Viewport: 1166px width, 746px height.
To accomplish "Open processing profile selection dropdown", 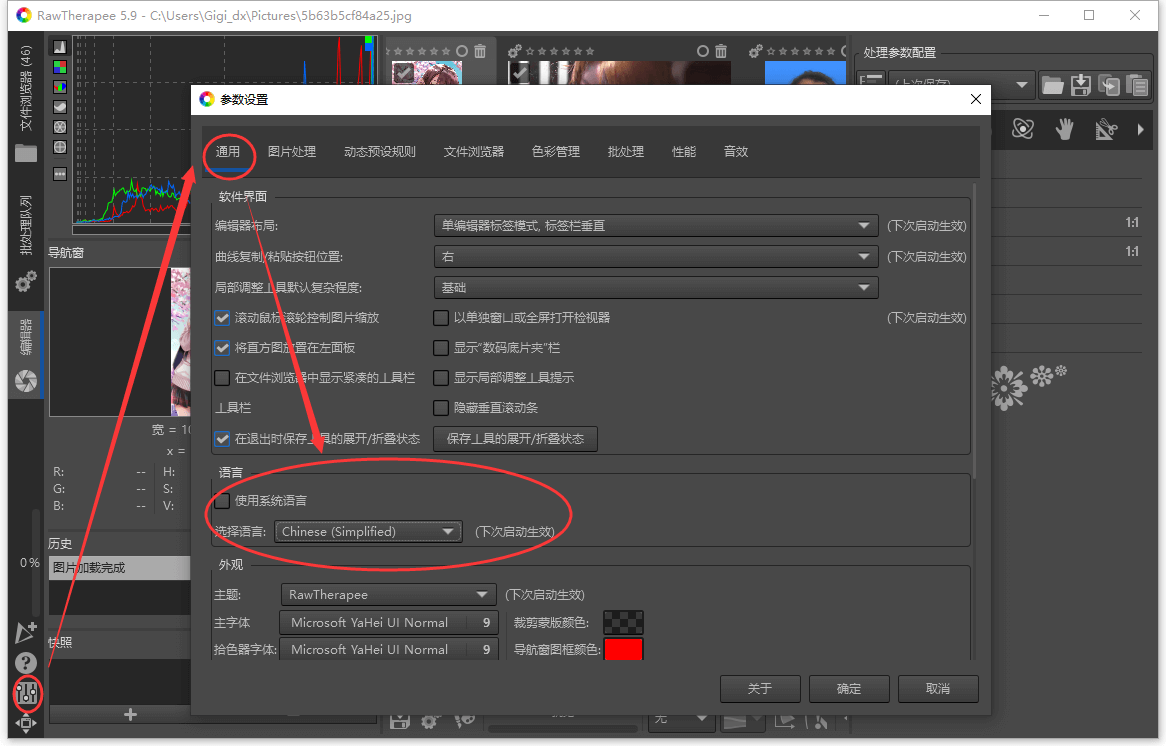I will tap(960, 83).
